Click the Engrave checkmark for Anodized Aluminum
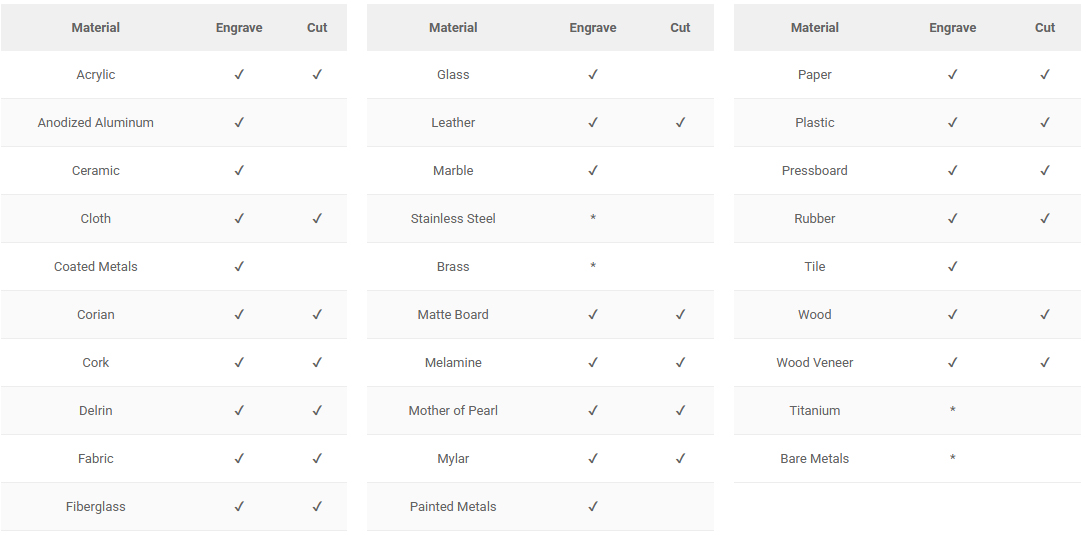Image resolution: width=1086 pixels, height=535 pixels. (x=239, y=123)
